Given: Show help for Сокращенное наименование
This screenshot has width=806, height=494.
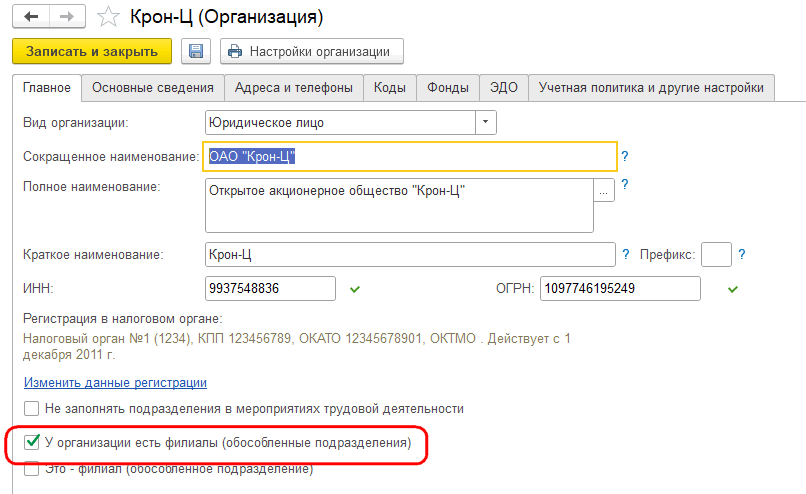Looking at the screenshot, I should tap(625, 156).
